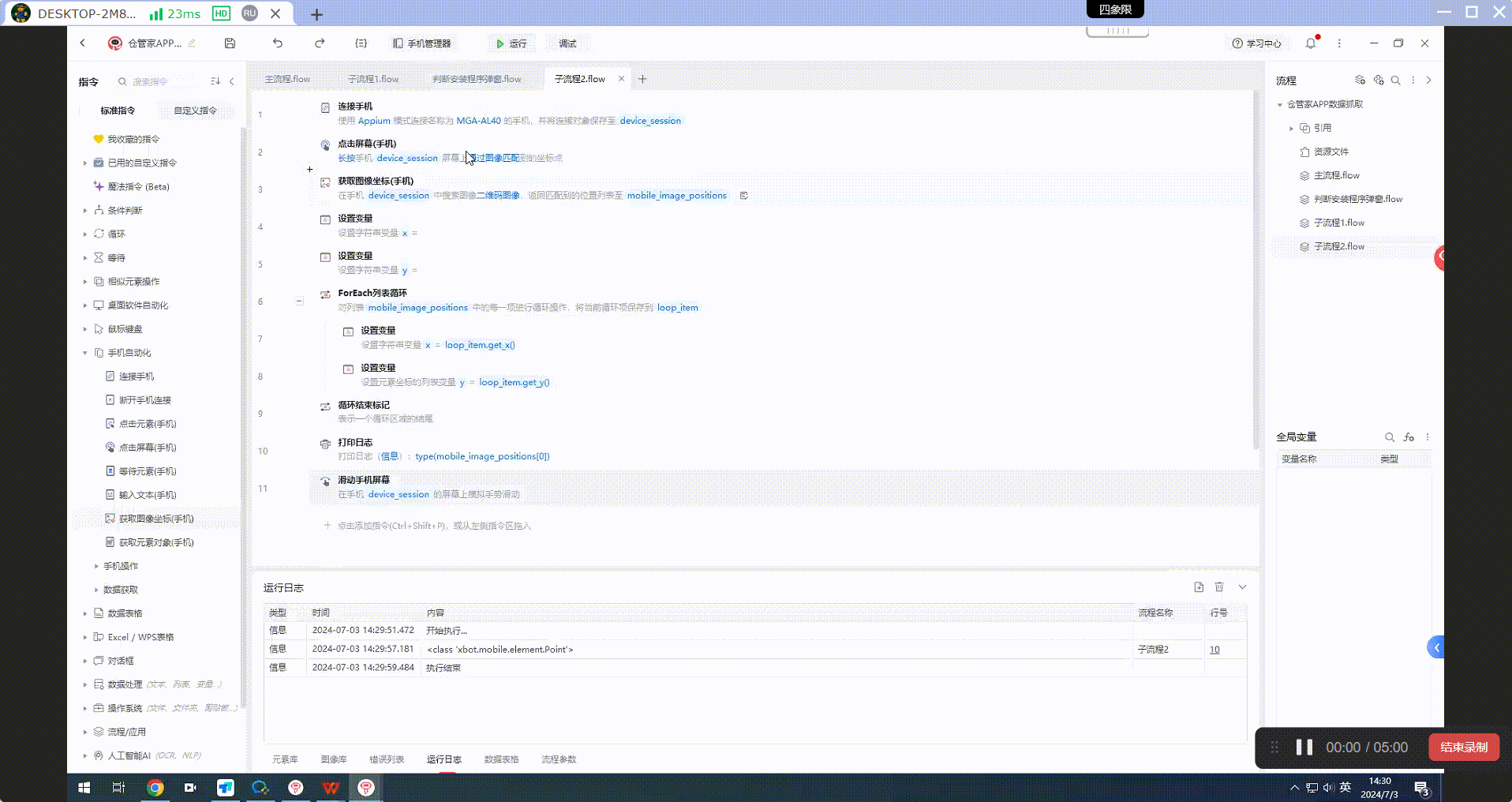Click the undo arrow icon
The height and width of the screenshot is (802, 1512).
[x=278, y=43]
